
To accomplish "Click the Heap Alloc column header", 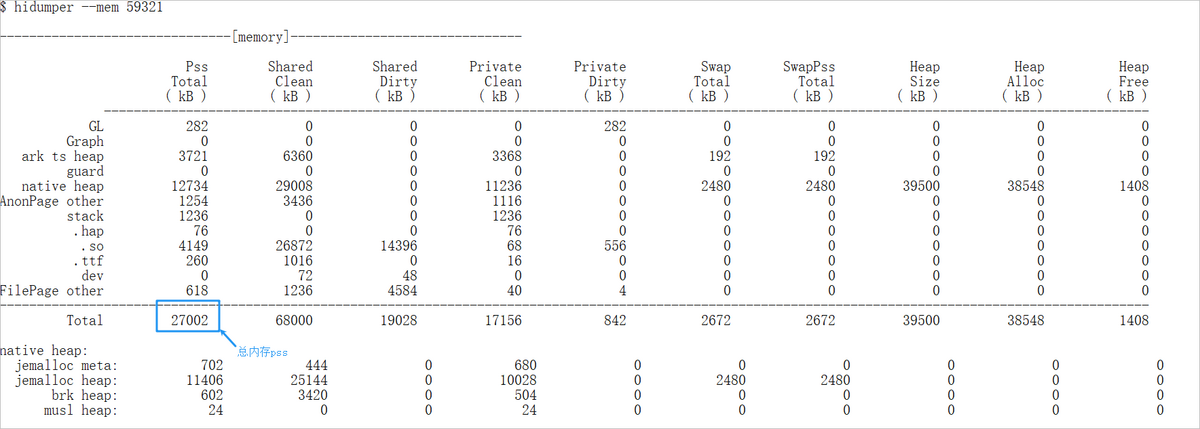I will [1023, 81].
